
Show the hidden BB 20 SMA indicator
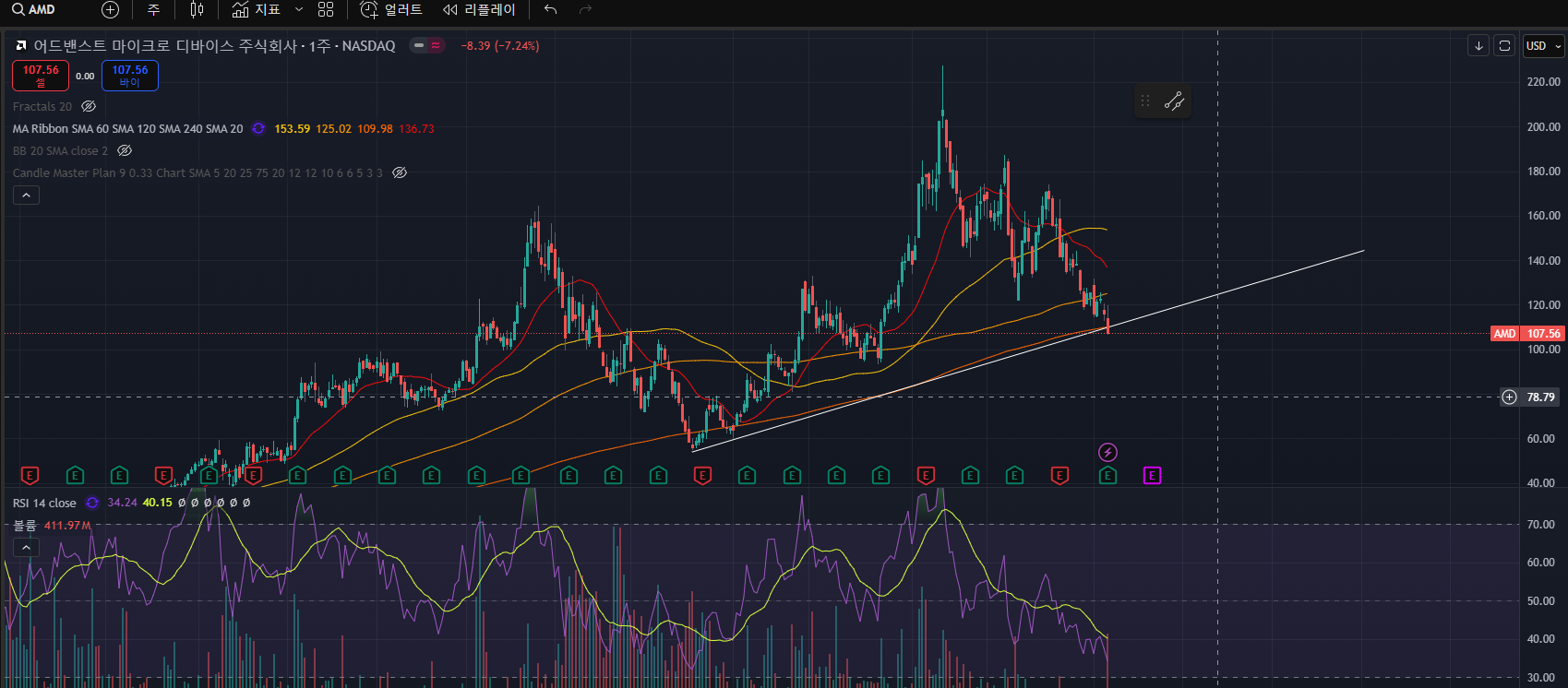point(125,151)
